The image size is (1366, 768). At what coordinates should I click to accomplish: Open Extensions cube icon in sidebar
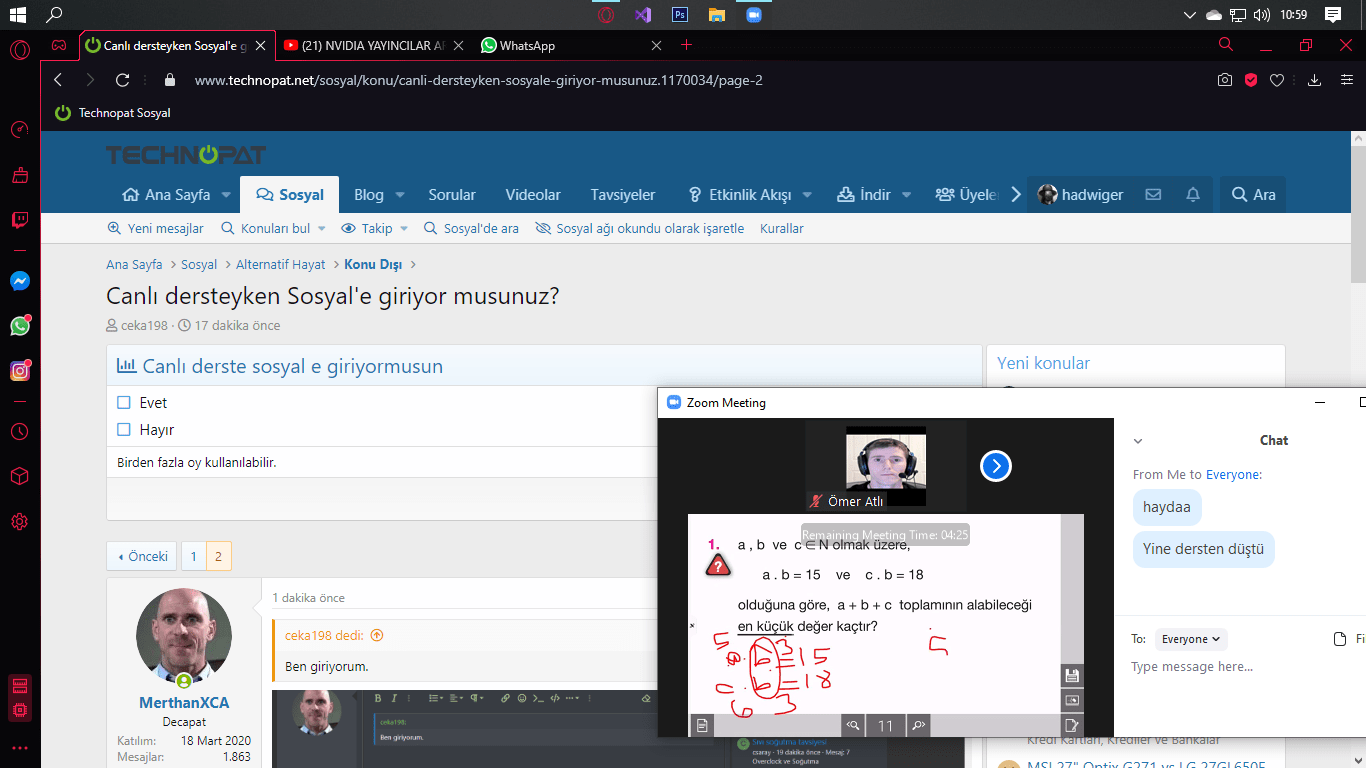point(20,476)
